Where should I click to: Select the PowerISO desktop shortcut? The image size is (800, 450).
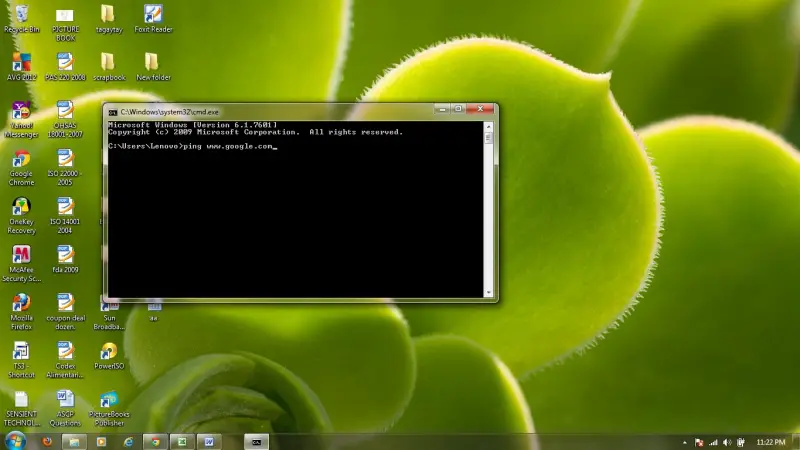click(109, 356)
